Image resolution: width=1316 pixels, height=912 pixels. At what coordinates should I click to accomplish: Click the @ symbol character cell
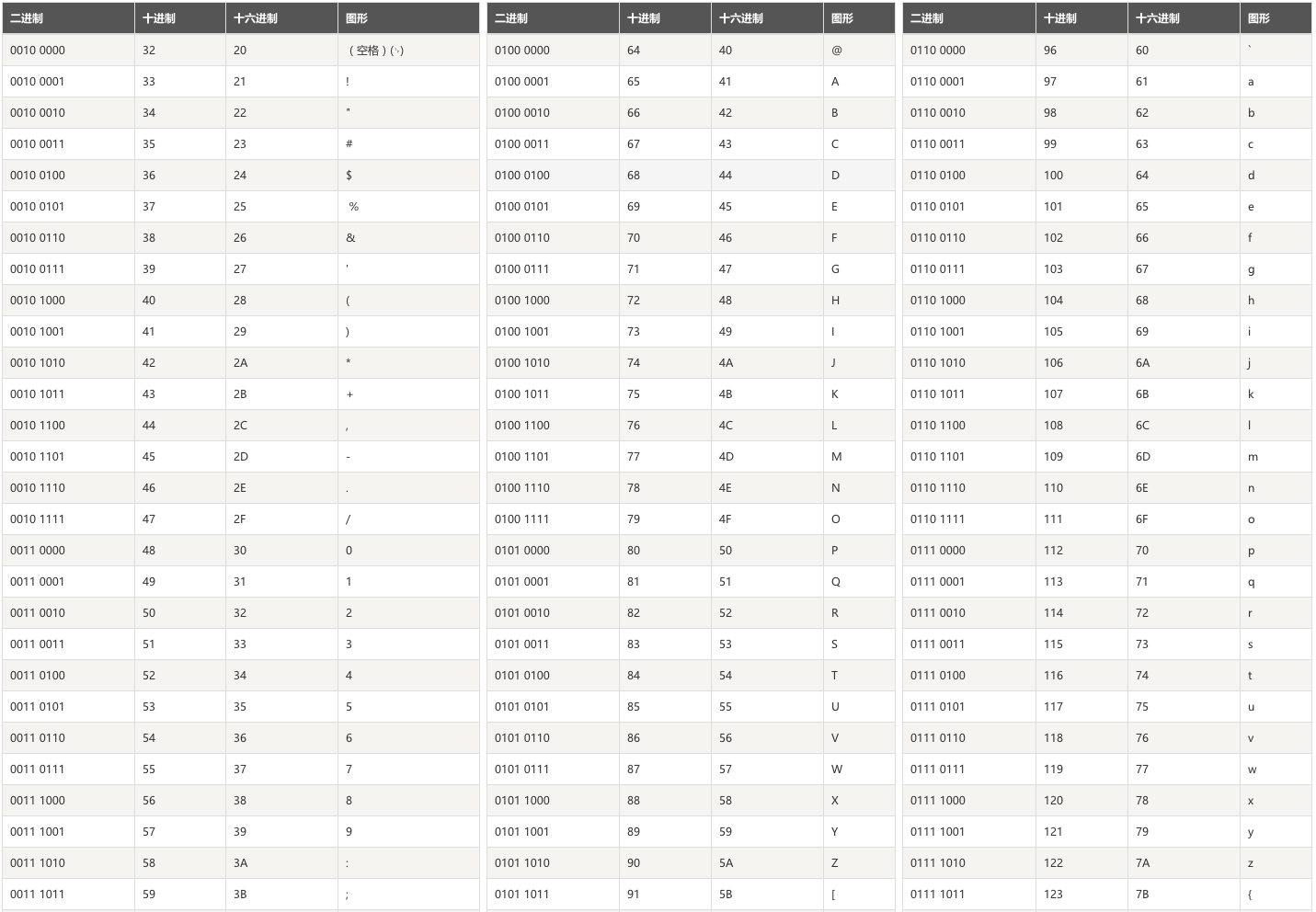pos(836,51)
